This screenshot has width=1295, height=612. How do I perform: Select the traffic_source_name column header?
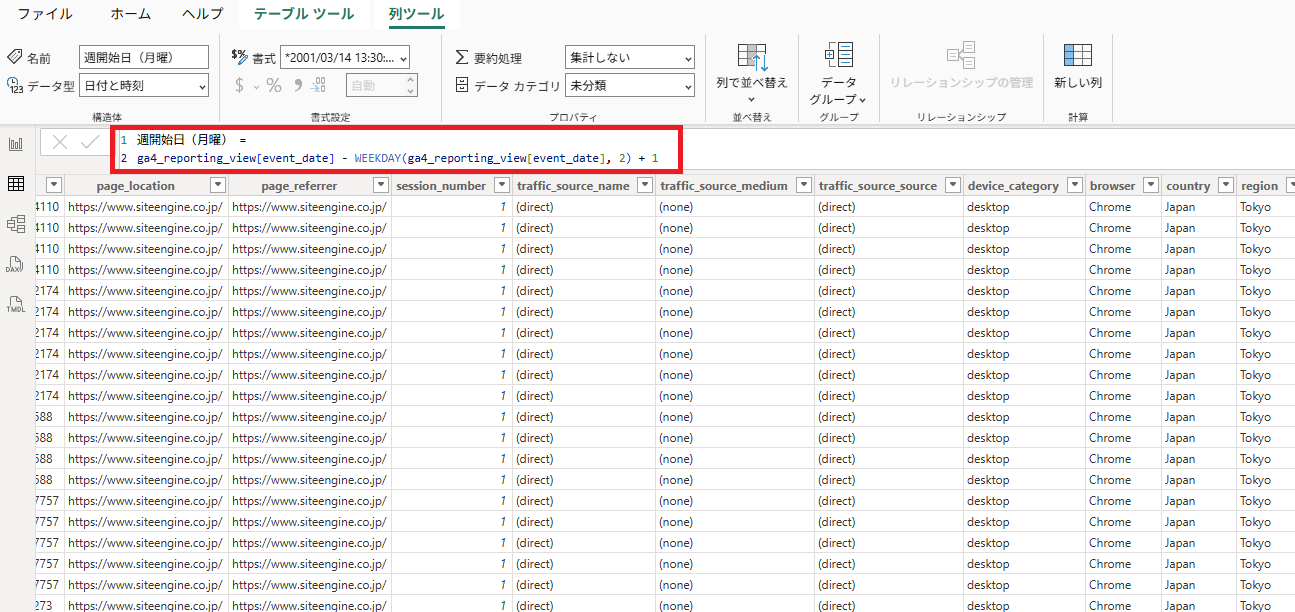pos(573,186)
